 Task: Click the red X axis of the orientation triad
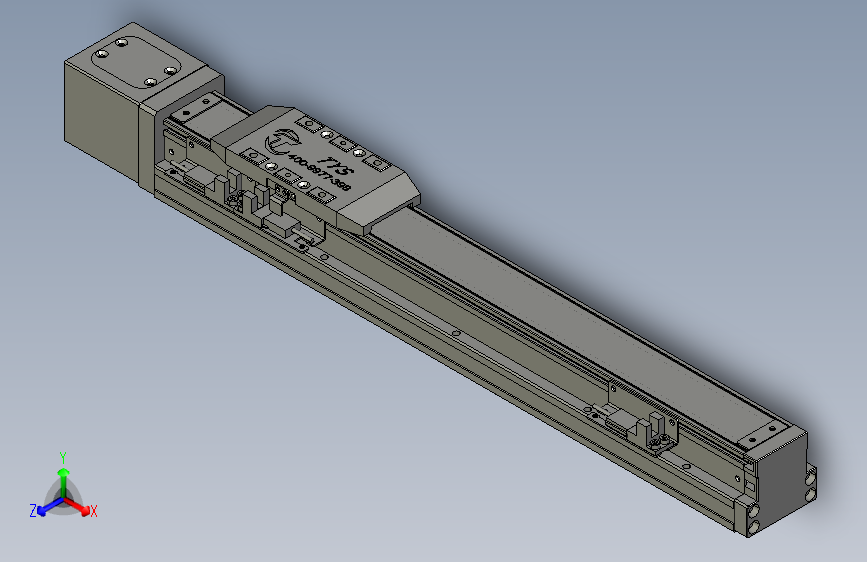[x=77, y=505]
